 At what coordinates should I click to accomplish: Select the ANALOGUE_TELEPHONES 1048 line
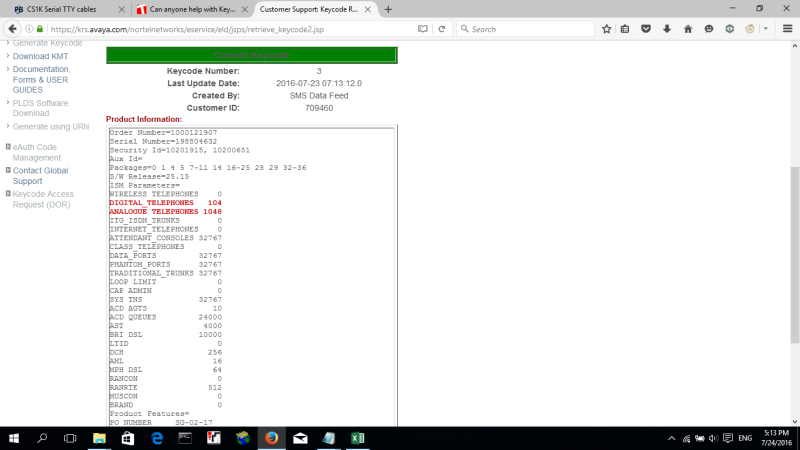pos(165,212)
